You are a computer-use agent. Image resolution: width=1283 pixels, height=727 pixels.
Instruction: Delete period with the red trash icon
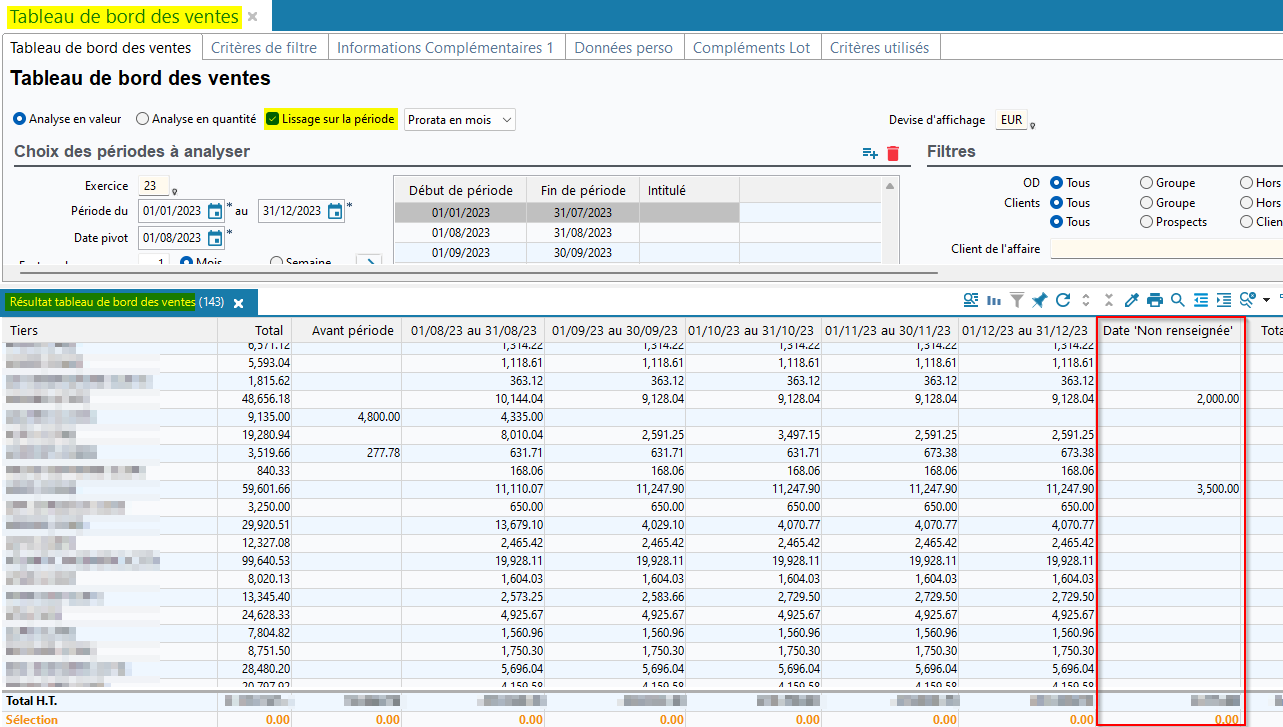pyautogui.click(x=893, y=153)
